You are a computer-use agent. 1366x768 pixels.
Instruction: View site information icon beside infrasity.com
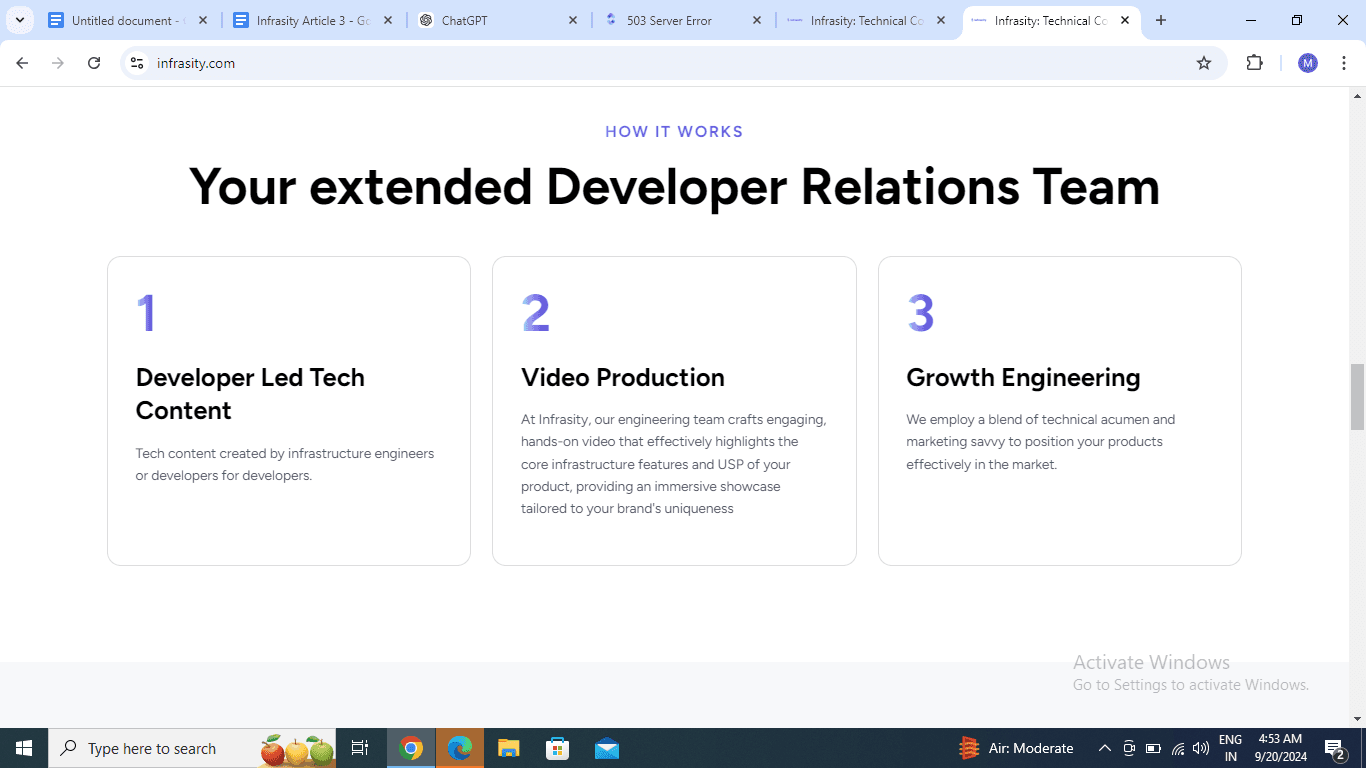pyautogui.click(x=137, y=63)
